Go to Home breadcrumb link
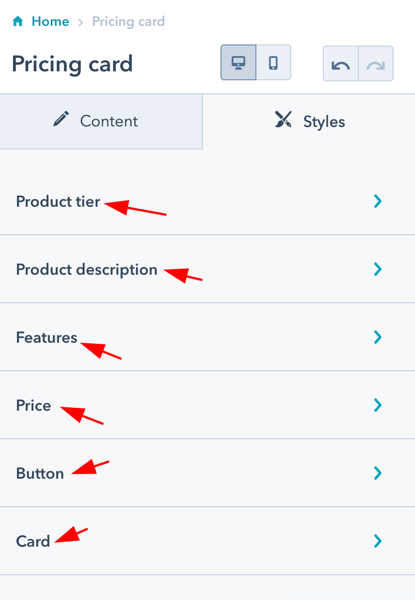This screenshot has width=415, height=600. [x=50, y=21]
